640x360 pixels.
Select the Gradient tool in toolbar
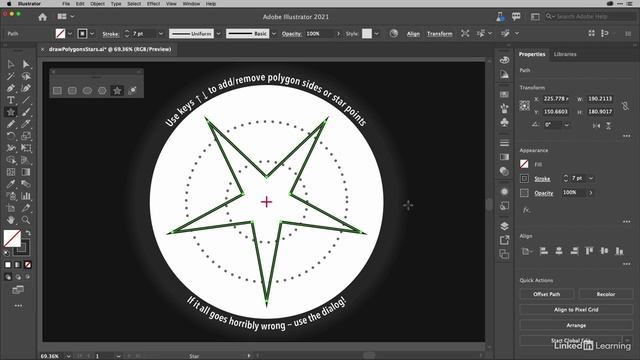[26, 172]
